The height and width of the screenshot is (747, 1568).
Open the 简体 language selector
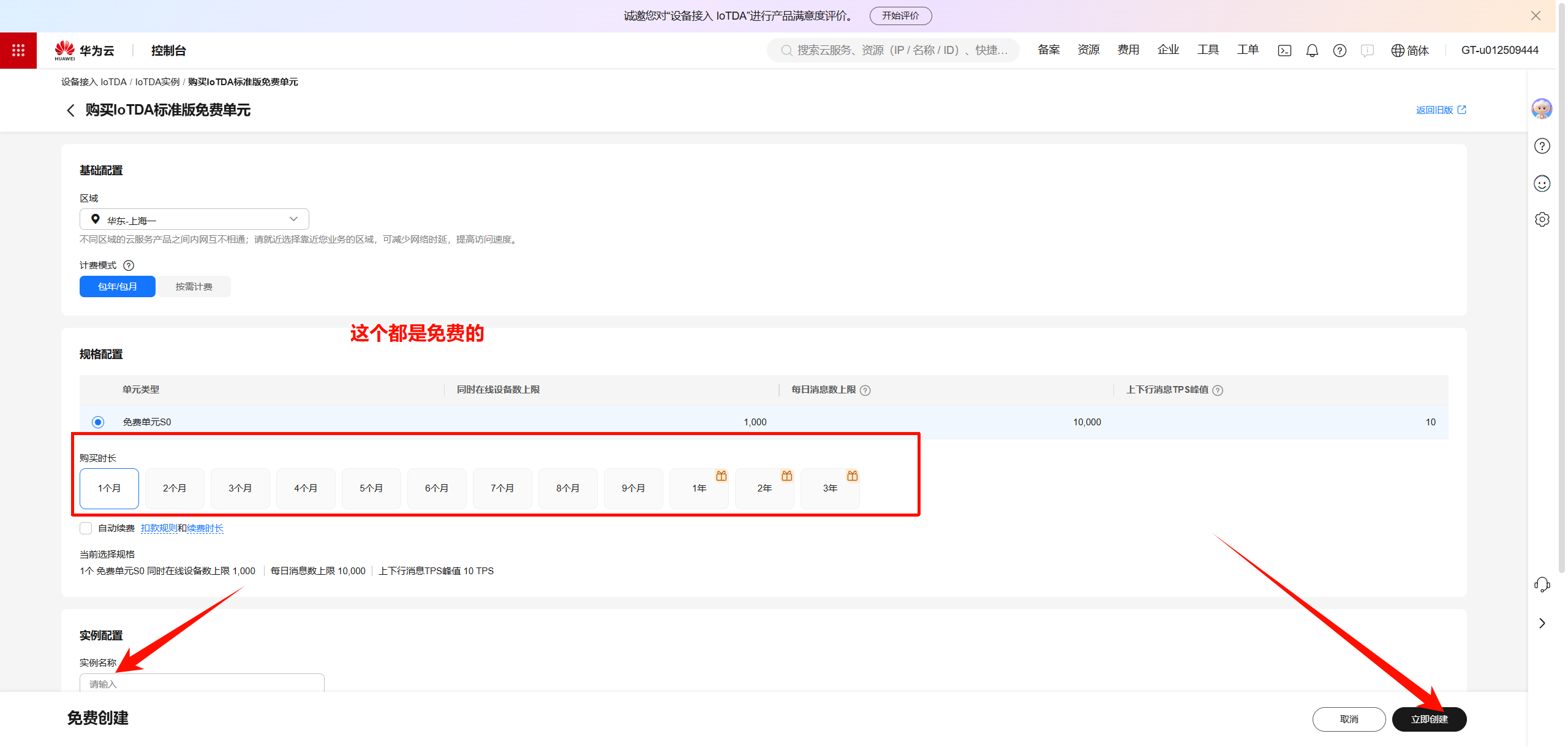tap(1410, 50)
